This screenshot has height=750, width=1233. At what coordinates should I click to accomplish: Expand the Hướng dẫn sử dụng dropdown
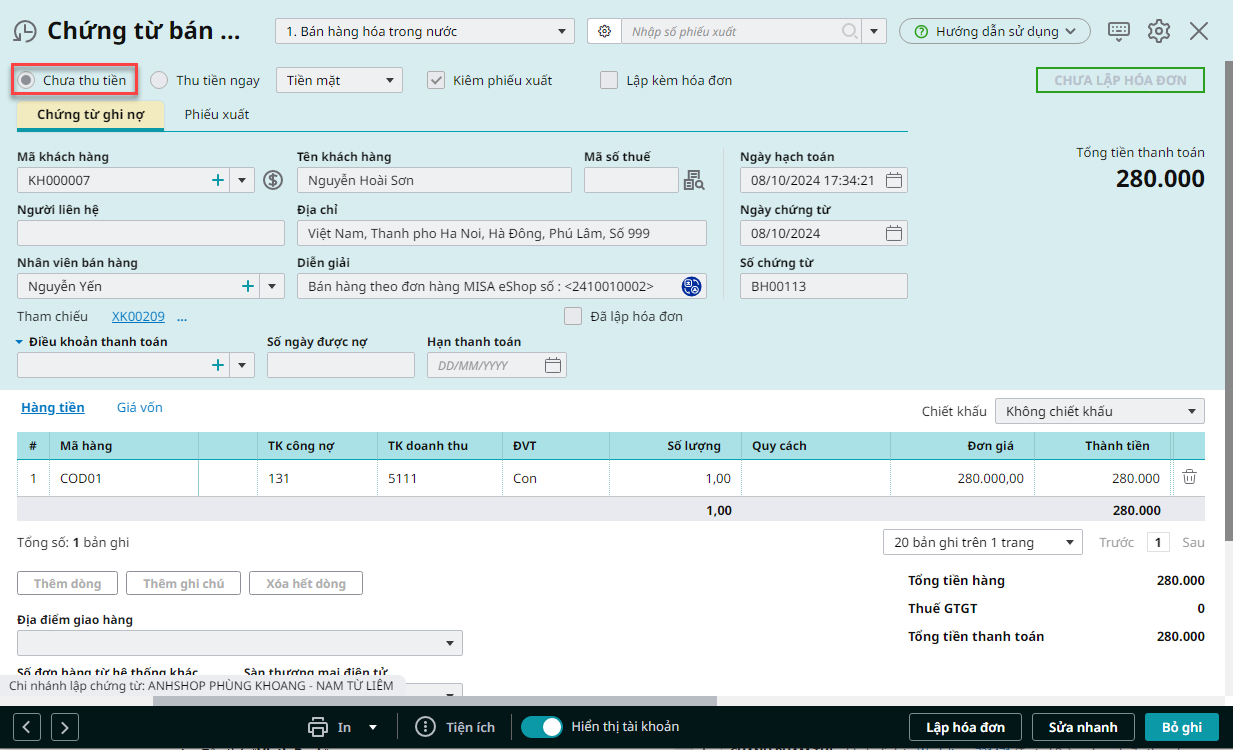994,31
